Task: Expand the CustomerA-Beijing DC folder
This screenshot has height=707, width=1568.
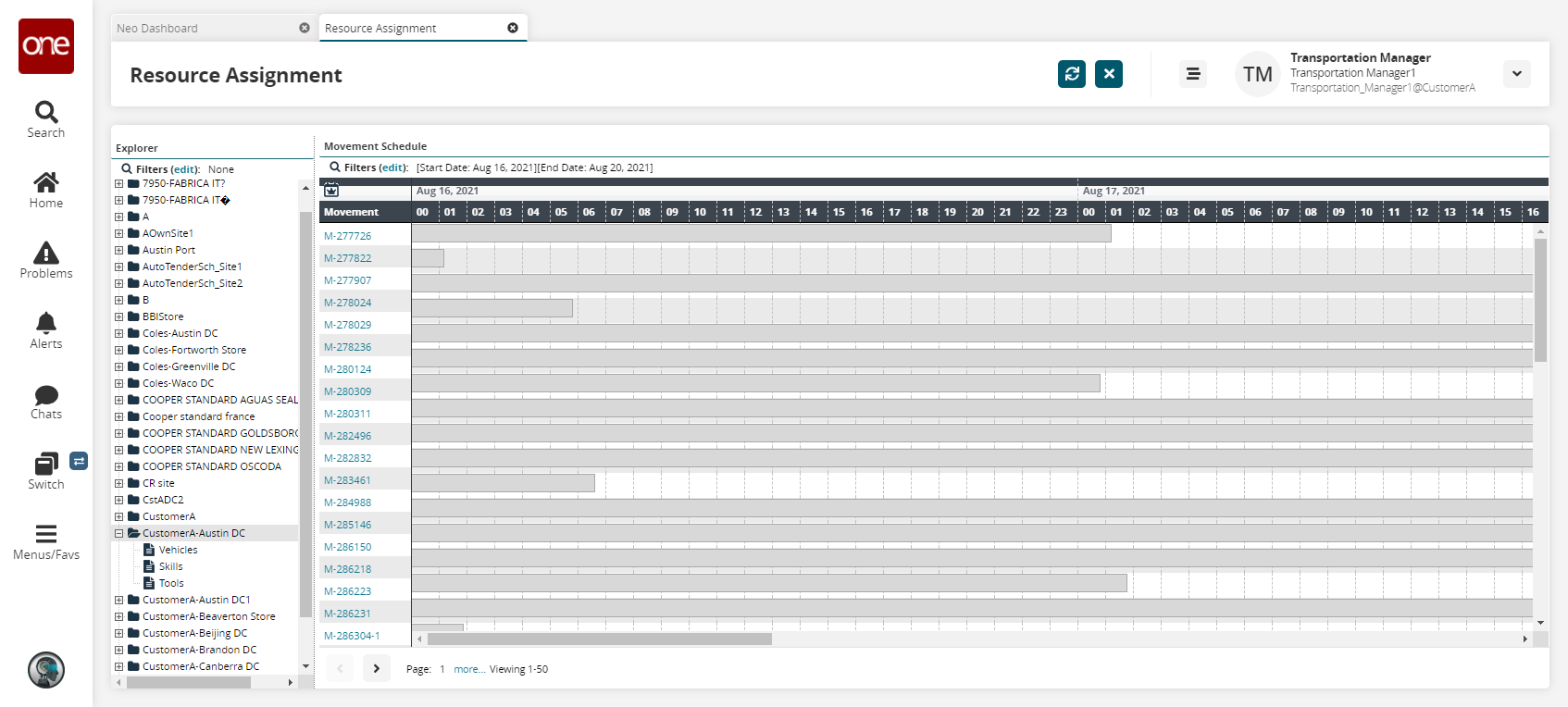Action: (118, 633)
